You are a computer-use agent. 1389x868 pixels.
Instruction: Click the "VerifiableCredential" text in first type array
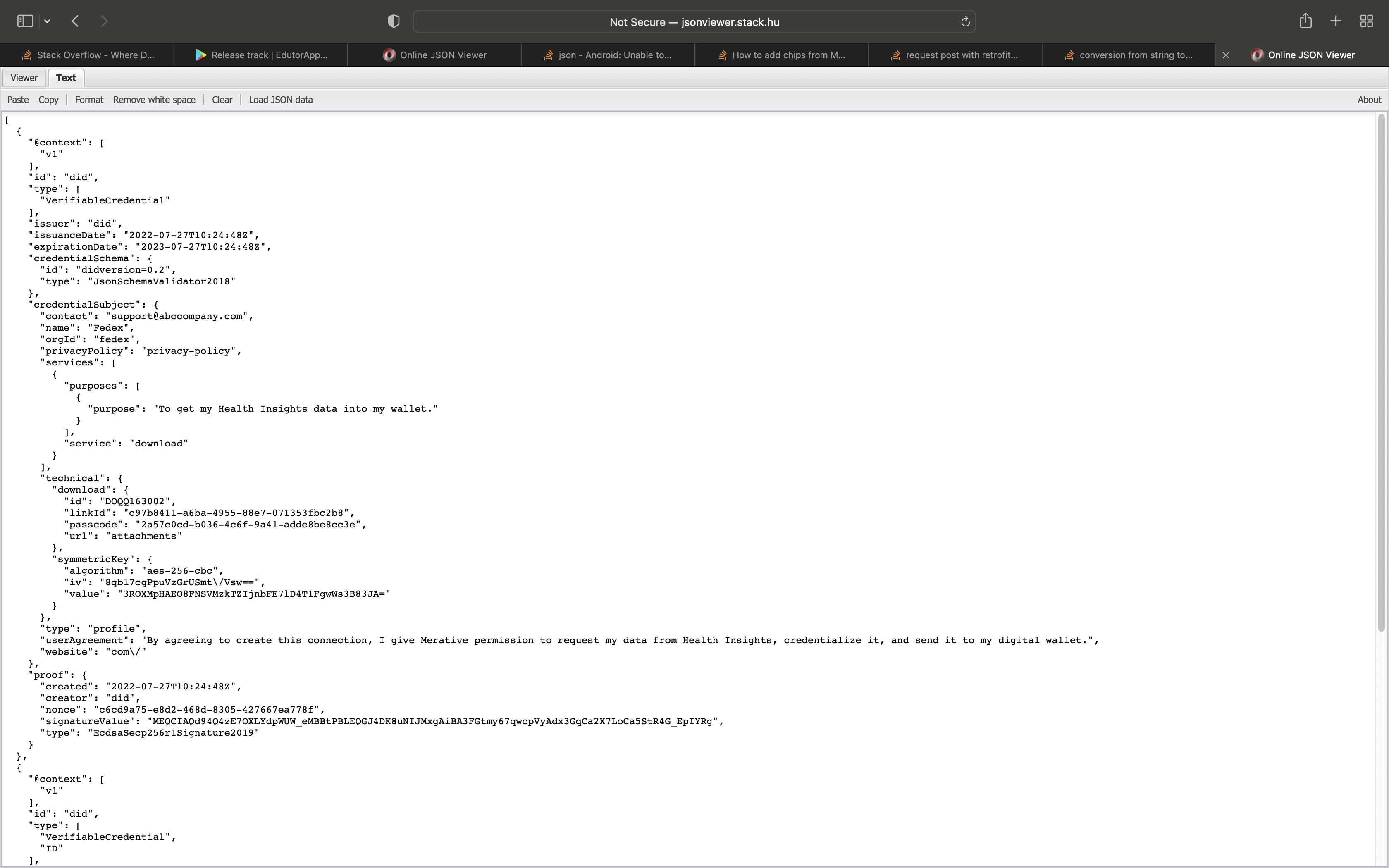point(105,200)
